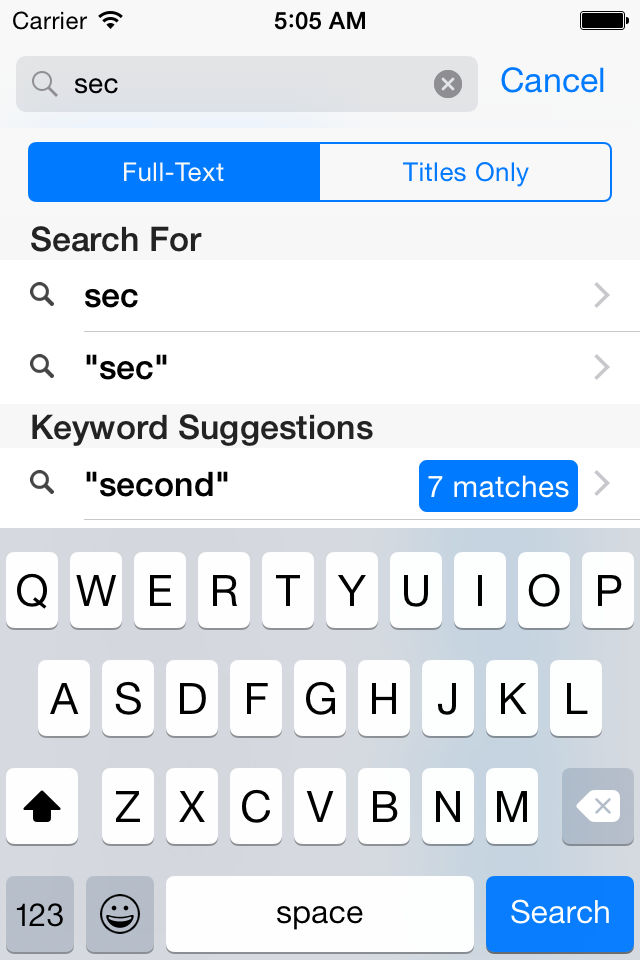The image size is (640, 960).
Task: Tap magnifier icon beside quoted "sec" row
Action: (x=42, y=366)
